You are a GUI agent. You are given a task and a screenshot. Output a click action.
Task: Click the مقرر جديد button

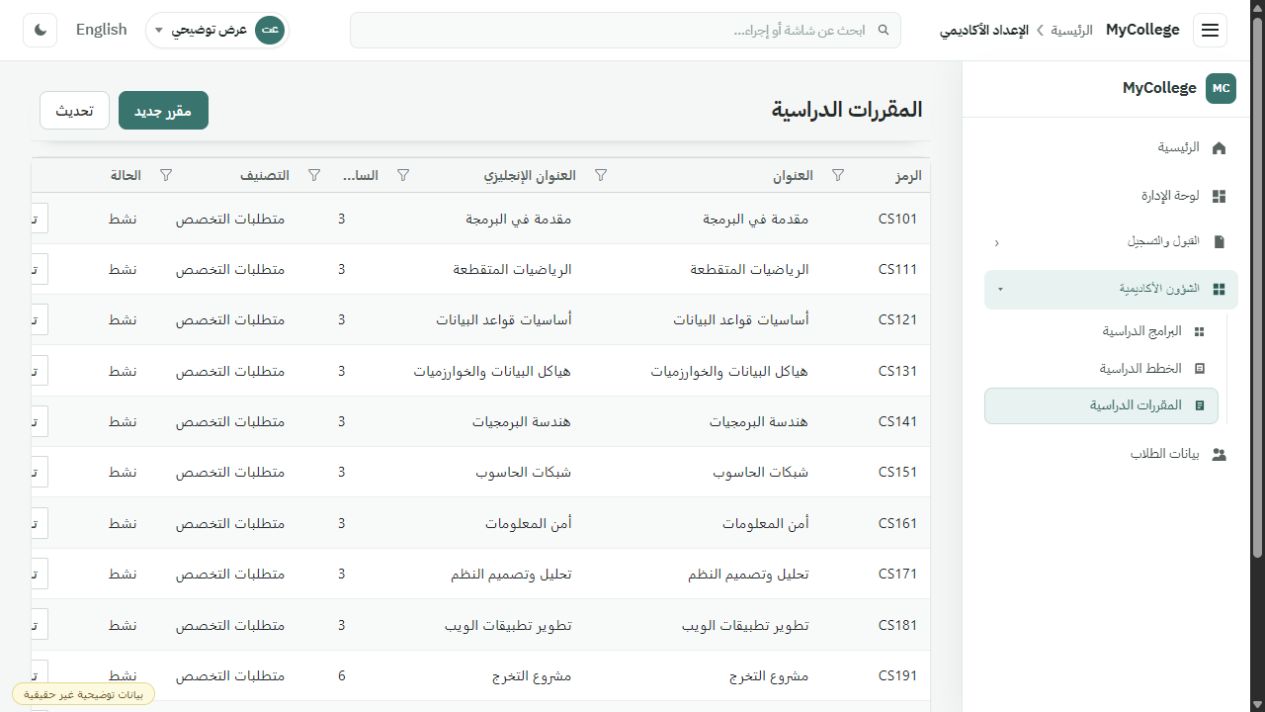(x=163, y=111)
